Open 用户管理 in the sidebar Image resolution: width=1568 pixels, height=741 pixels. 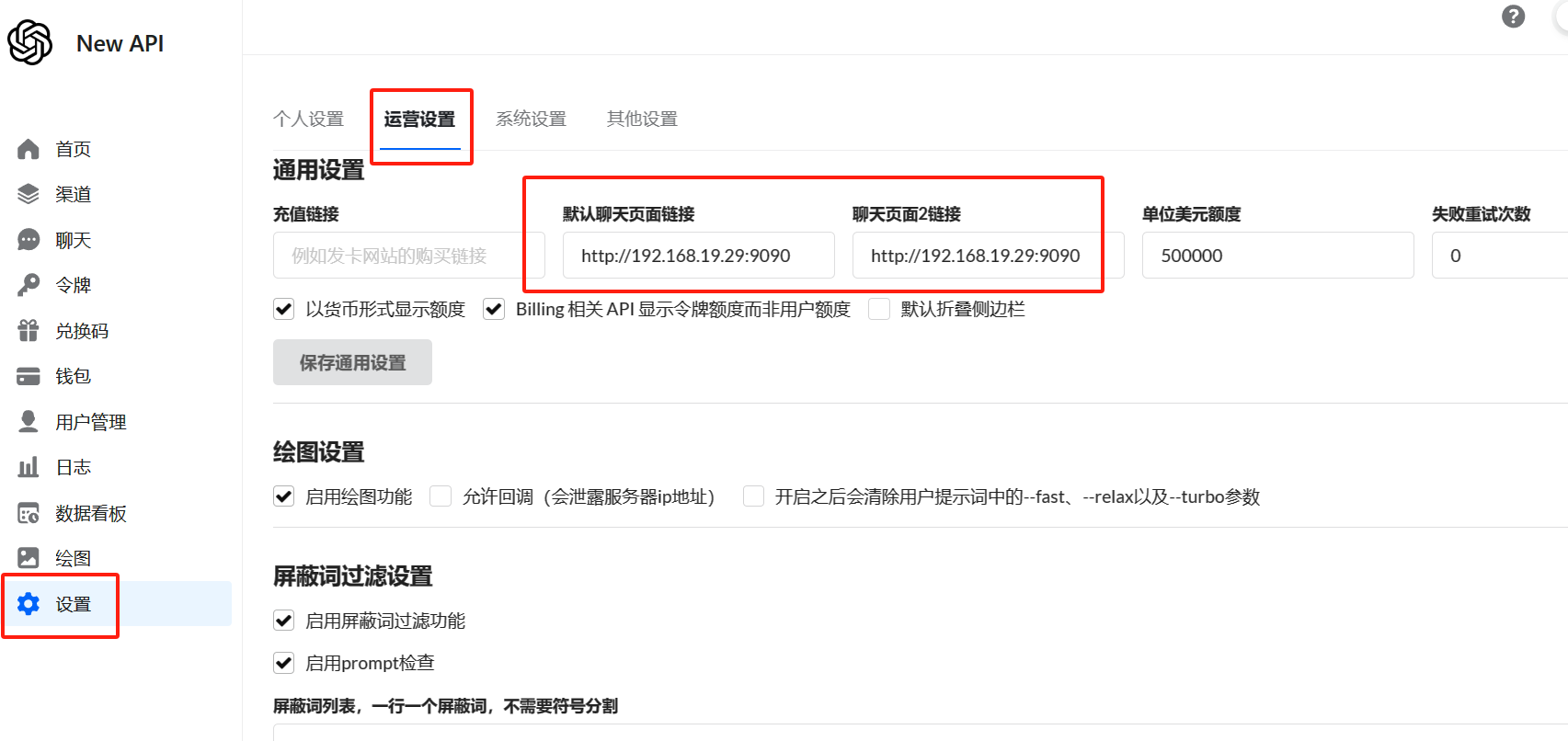pos(91,422)
